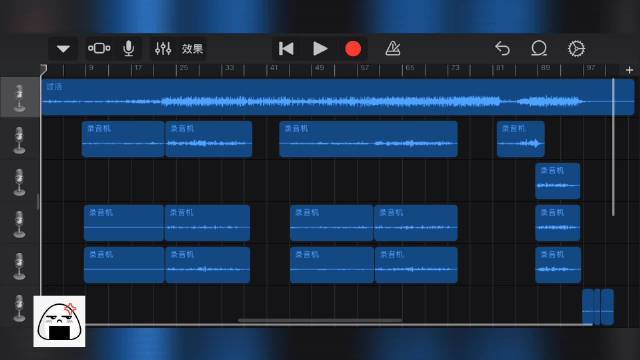
Task: Select the widest 录音机 region on second track
Action: click(368, 139)
